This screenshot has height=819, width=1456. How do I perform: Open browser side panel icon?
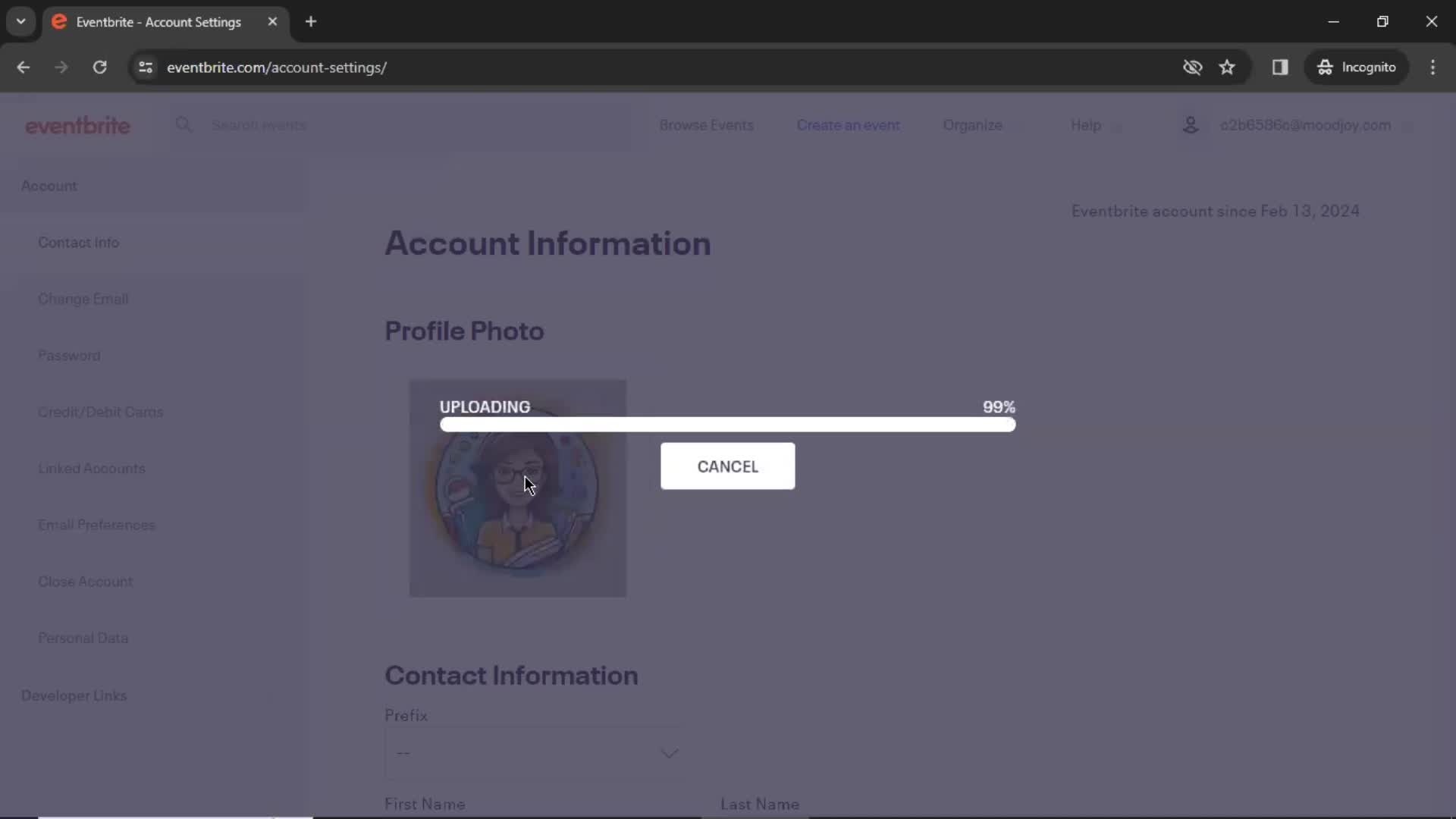pyautogui.click(x=1280, y=67)
